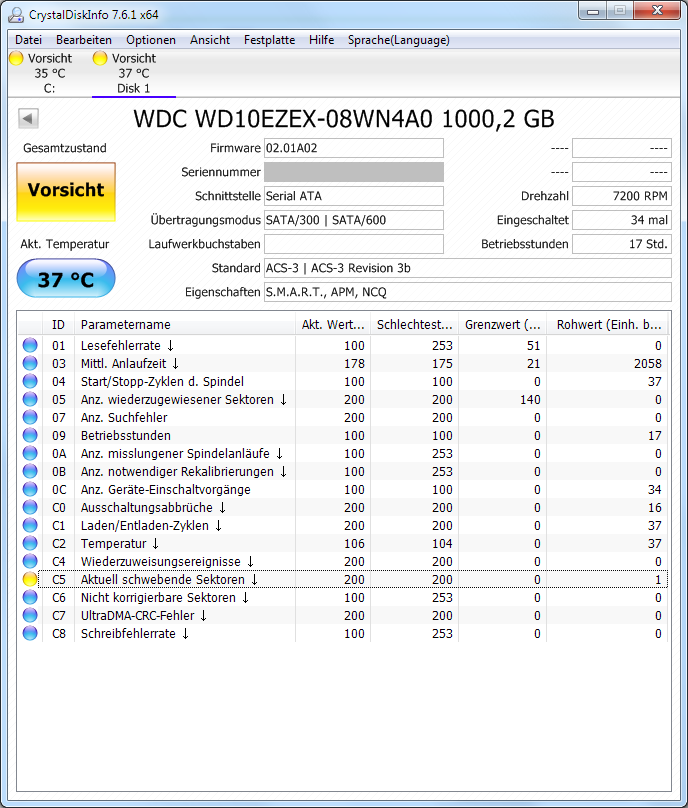Click the orb for Laden/Entladen-Zyklen
The image size is (688, 808).
30,525
